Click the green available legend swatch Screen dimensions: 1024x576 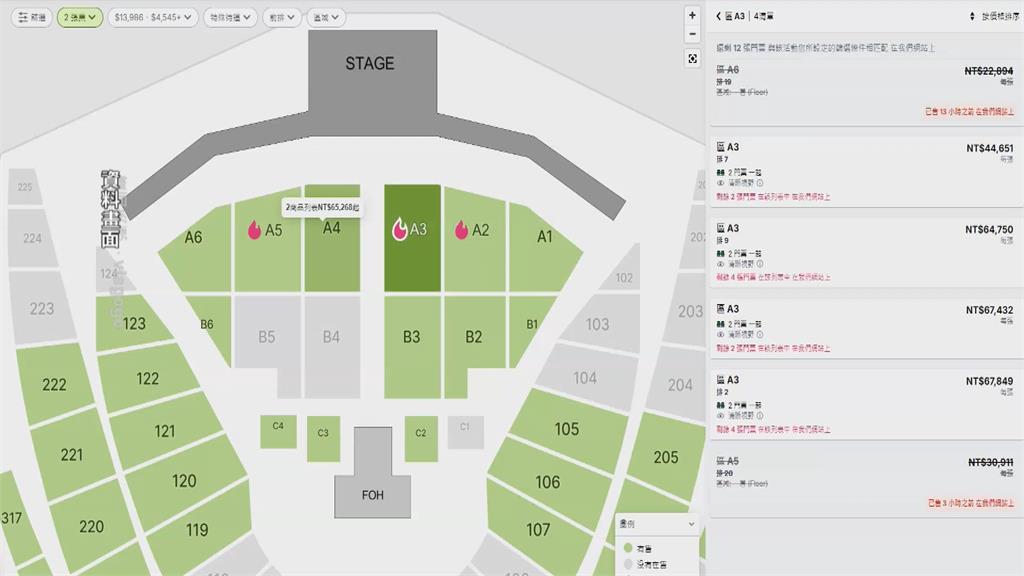[x=628, y=548]
